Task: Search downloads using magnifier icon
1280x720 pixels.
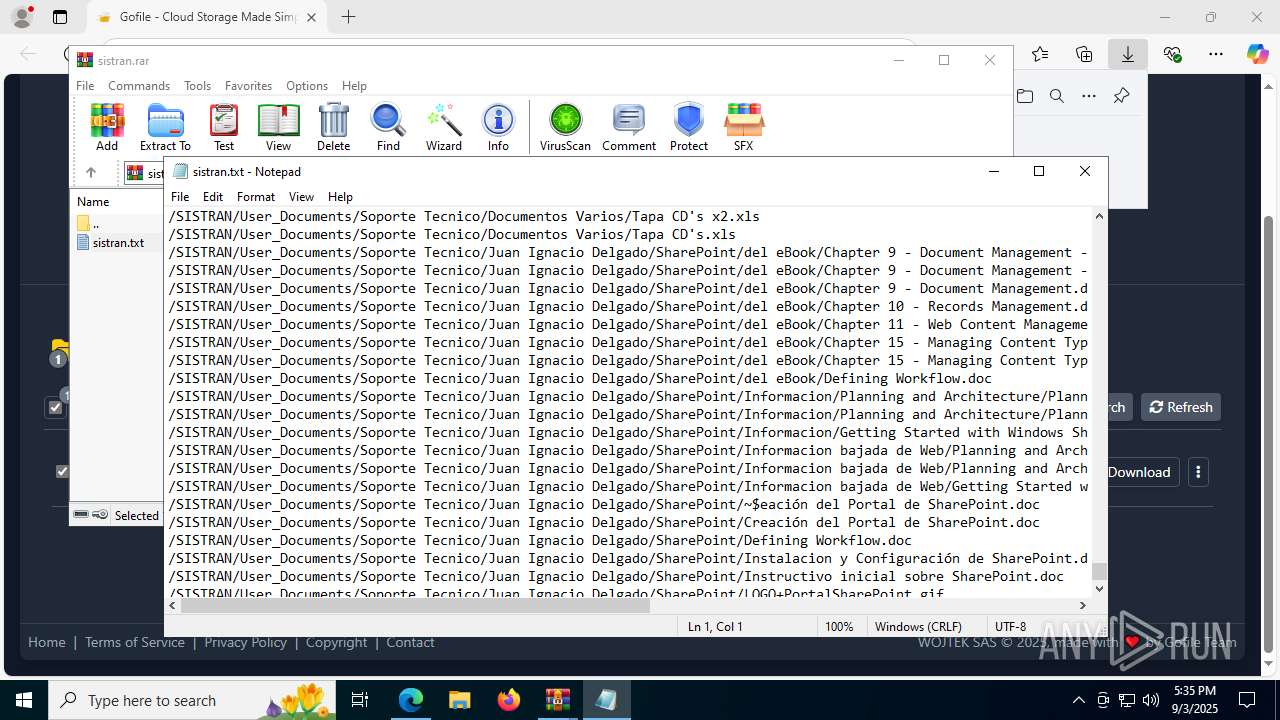Action: (x=1057, y=96)
